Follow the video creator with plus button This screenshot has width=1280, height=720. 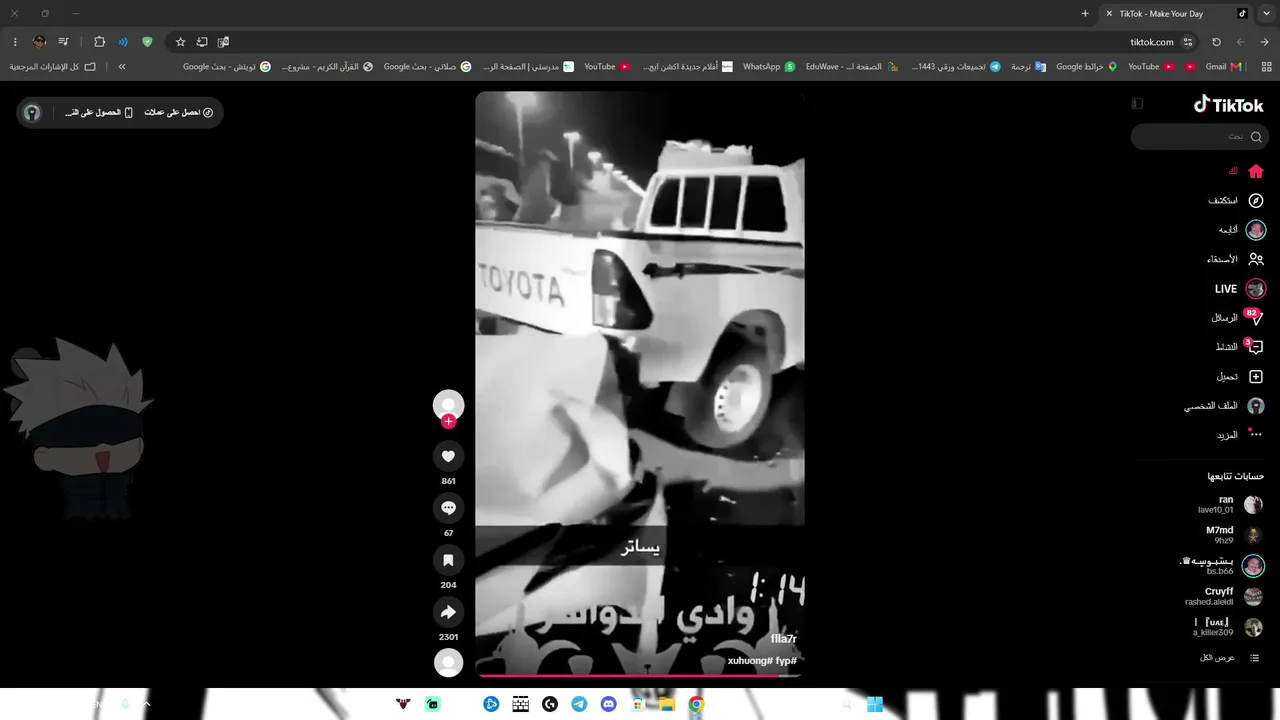coord(448,421)
